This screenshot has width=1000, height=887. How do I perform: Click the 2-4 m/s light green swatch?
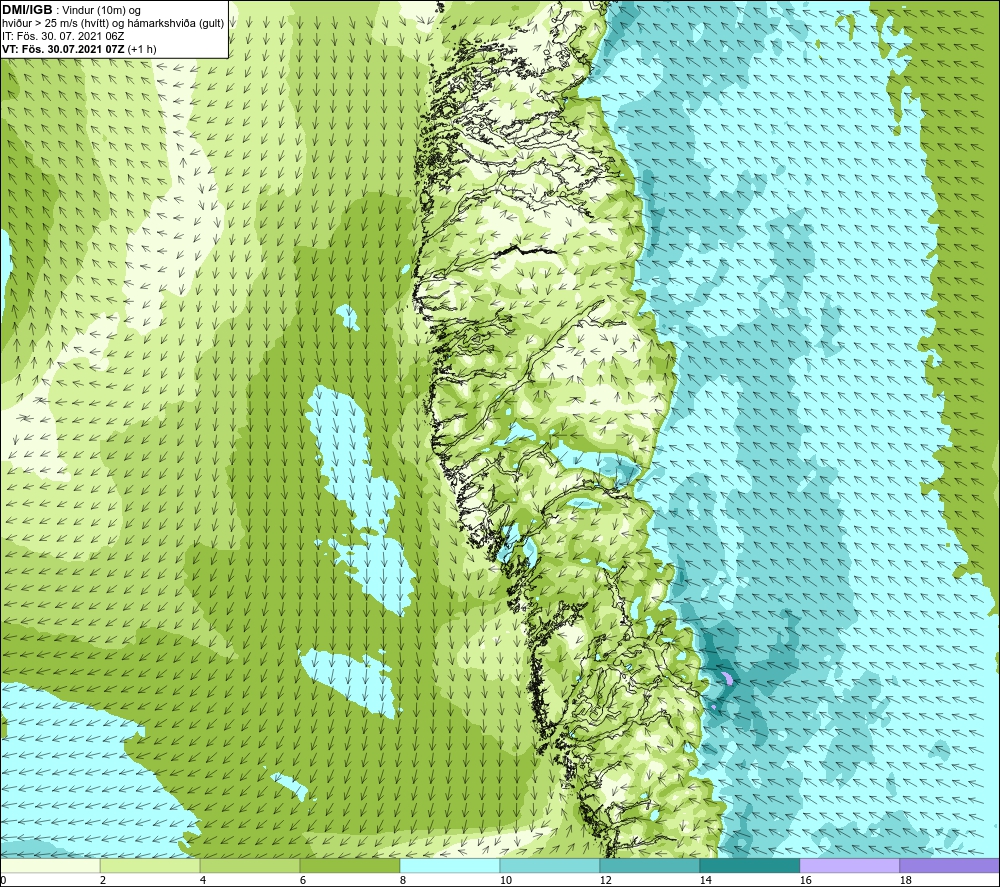pos(150,865)
